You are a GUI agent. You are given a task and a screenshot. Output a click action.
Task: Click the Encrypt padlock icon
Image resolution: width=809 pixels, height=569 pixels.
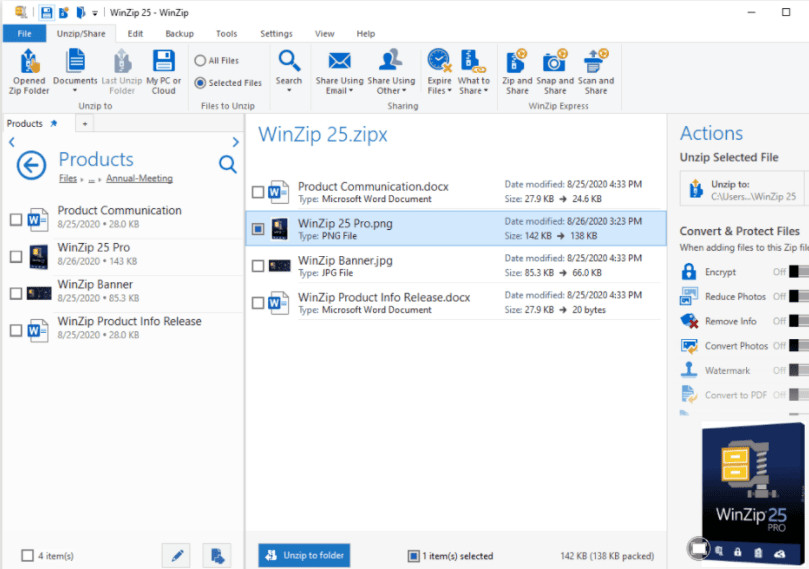[x=689, y=271]
